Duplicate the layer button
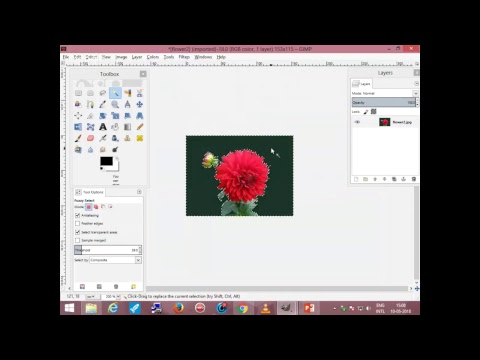 [394, 179]
